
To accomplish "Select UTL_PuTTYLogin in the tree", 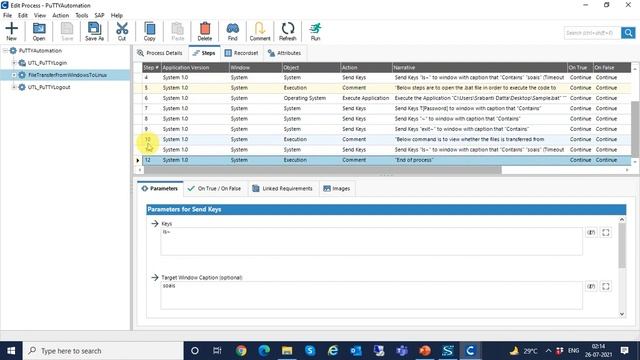I will [47, 63].
